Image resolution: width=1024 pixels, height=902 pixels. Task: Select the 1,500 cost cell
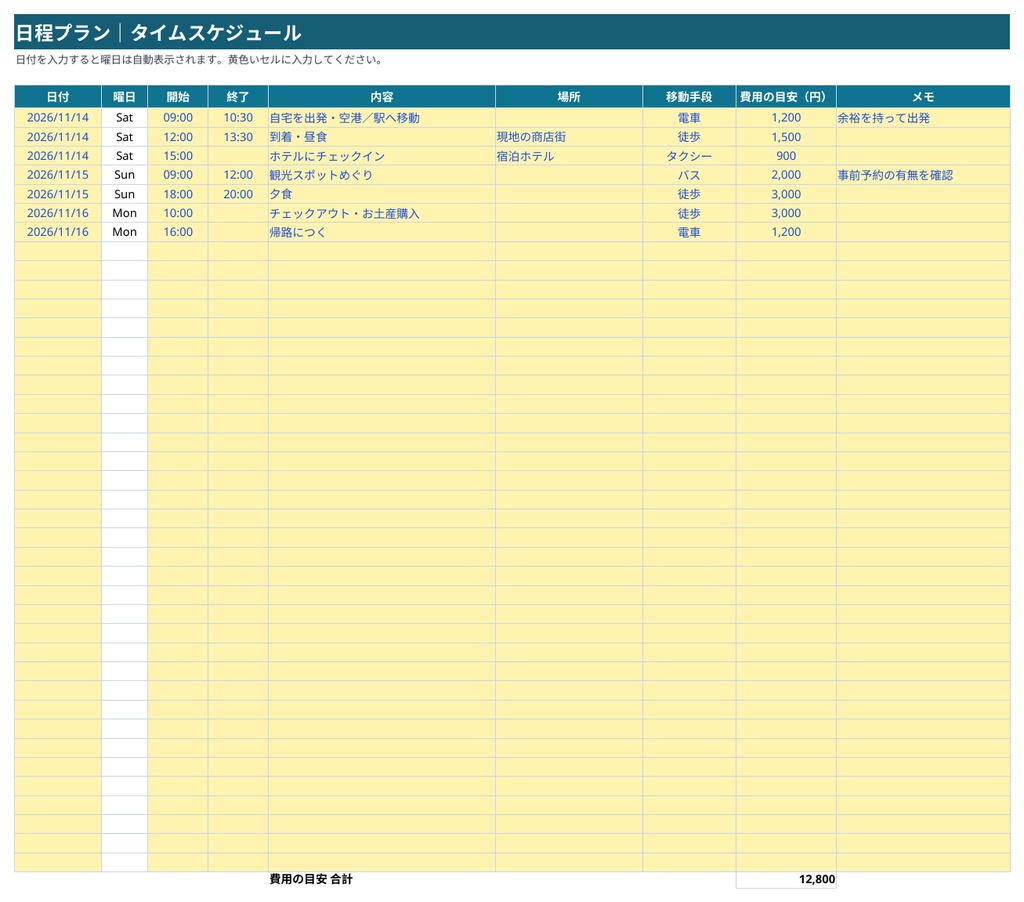[x=786, y=137]
